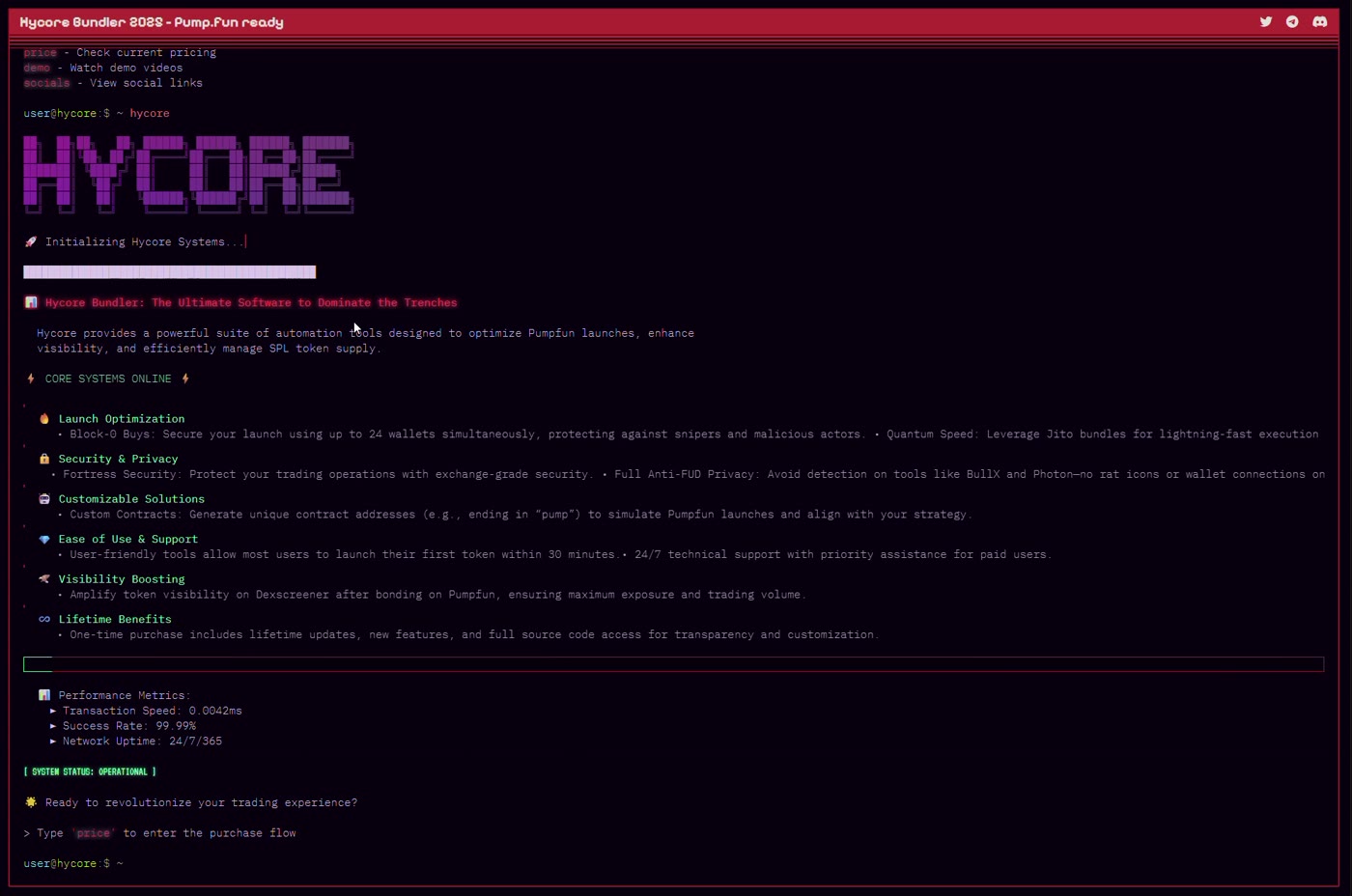Click the HYCORE ASCII art logo

(188, 175)
